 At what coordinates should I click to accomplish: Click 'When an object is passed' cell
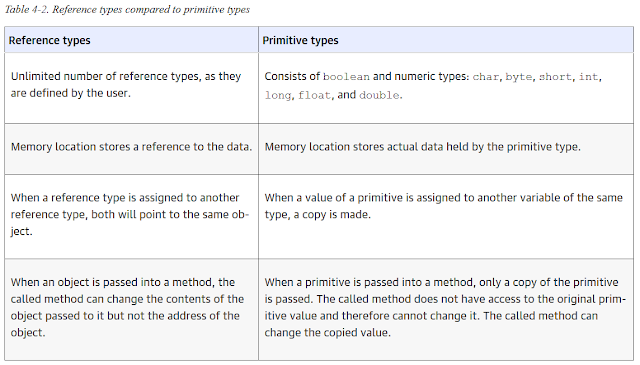131,309
